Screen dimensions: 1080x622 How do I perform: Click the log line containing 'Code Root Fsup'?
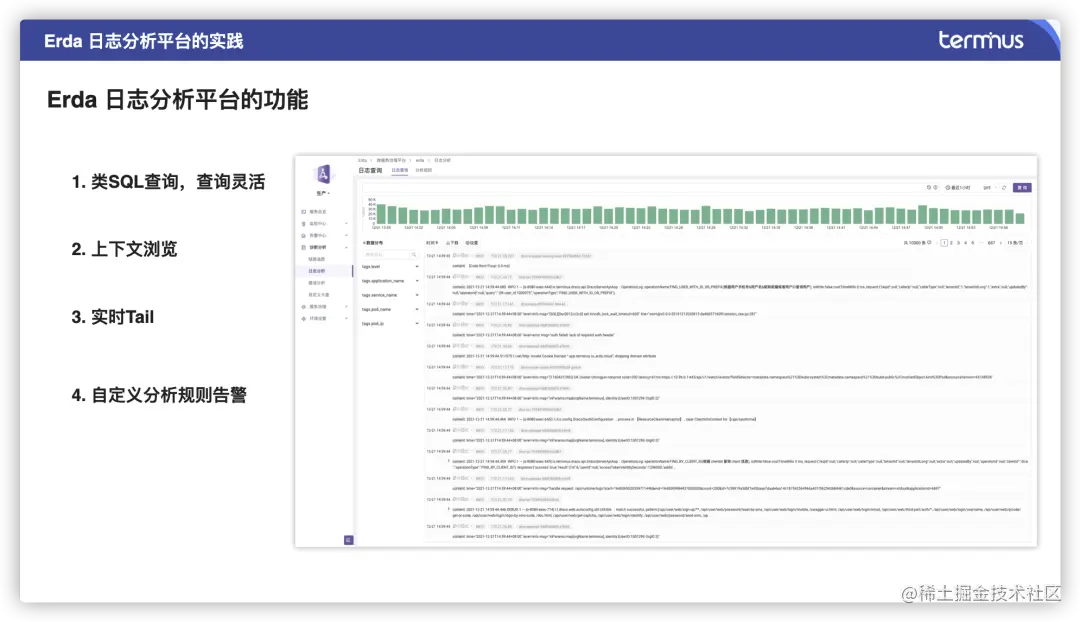point(481,265)
